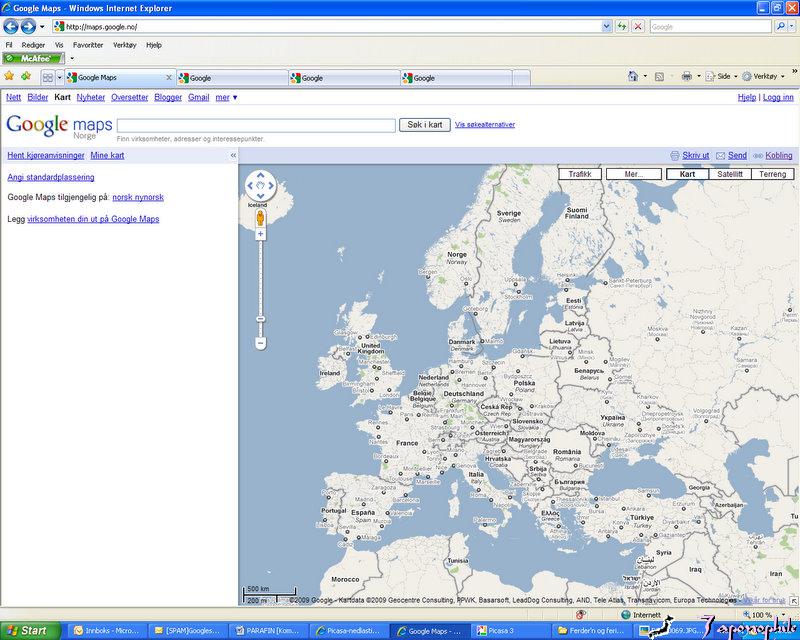Expand the McAfee toolbar dropdown arrow
Image resolution: width=800 pixels, height=640 pixels.
click(72, 58)
